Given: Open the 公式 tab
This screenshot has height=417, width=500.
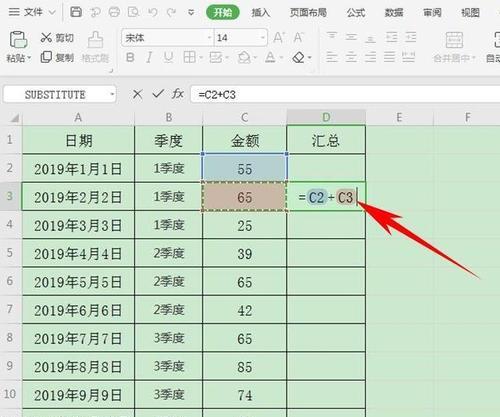Looking at the screenshot, I should click(x=356, y=13).
